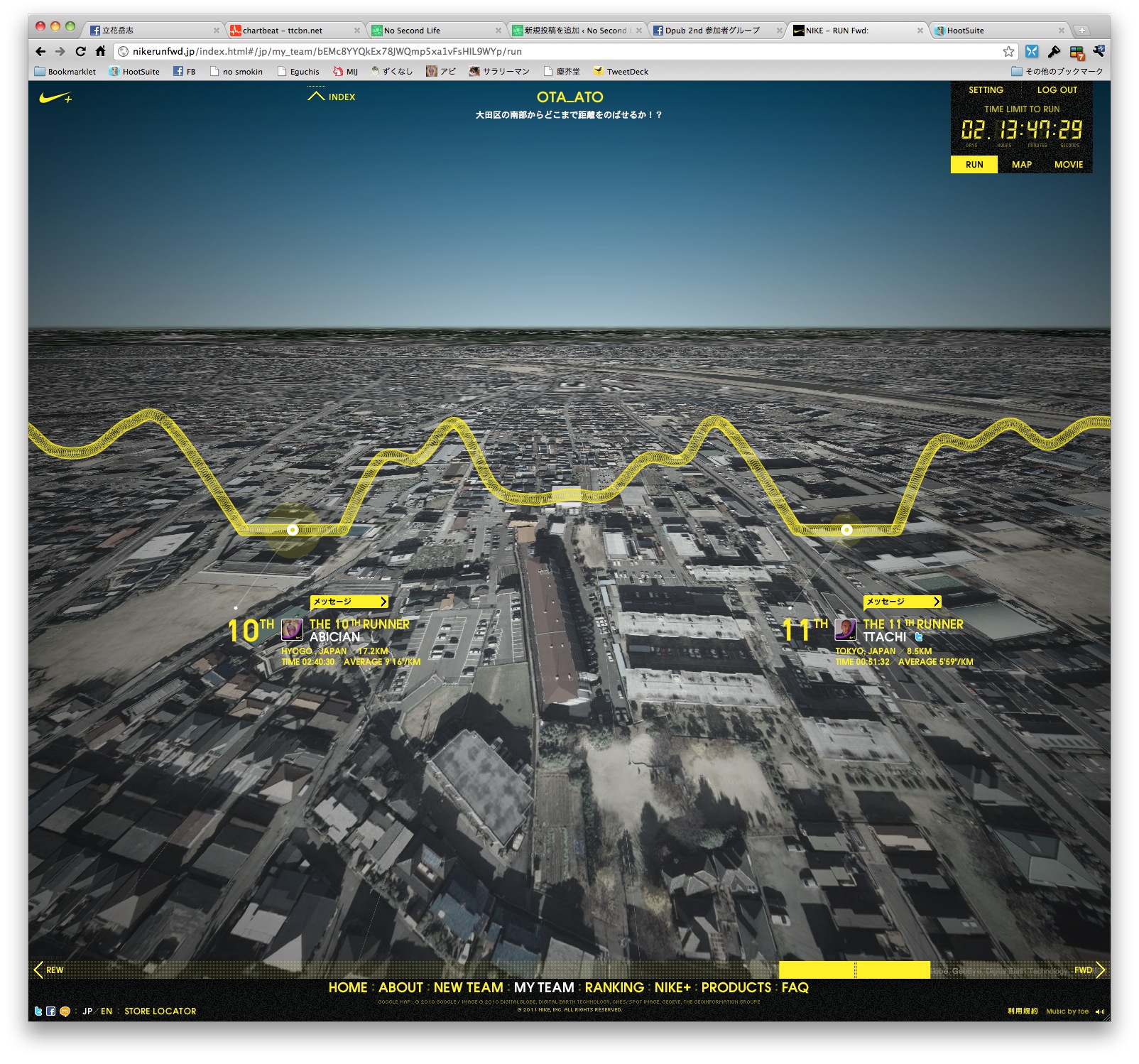This screenshot has height=1064, width=1139.
Task: Open the MIJ bookmark
Action: coord(346,71)
